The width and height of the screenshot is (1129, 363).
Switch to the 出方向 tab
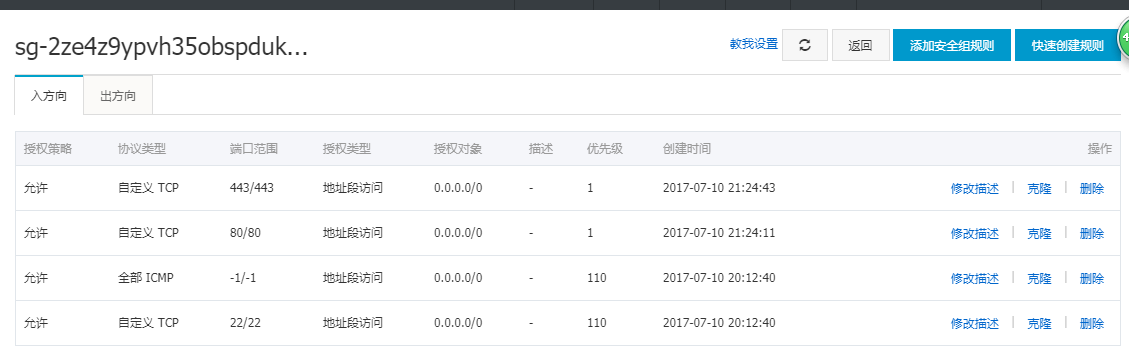[118, 96]
